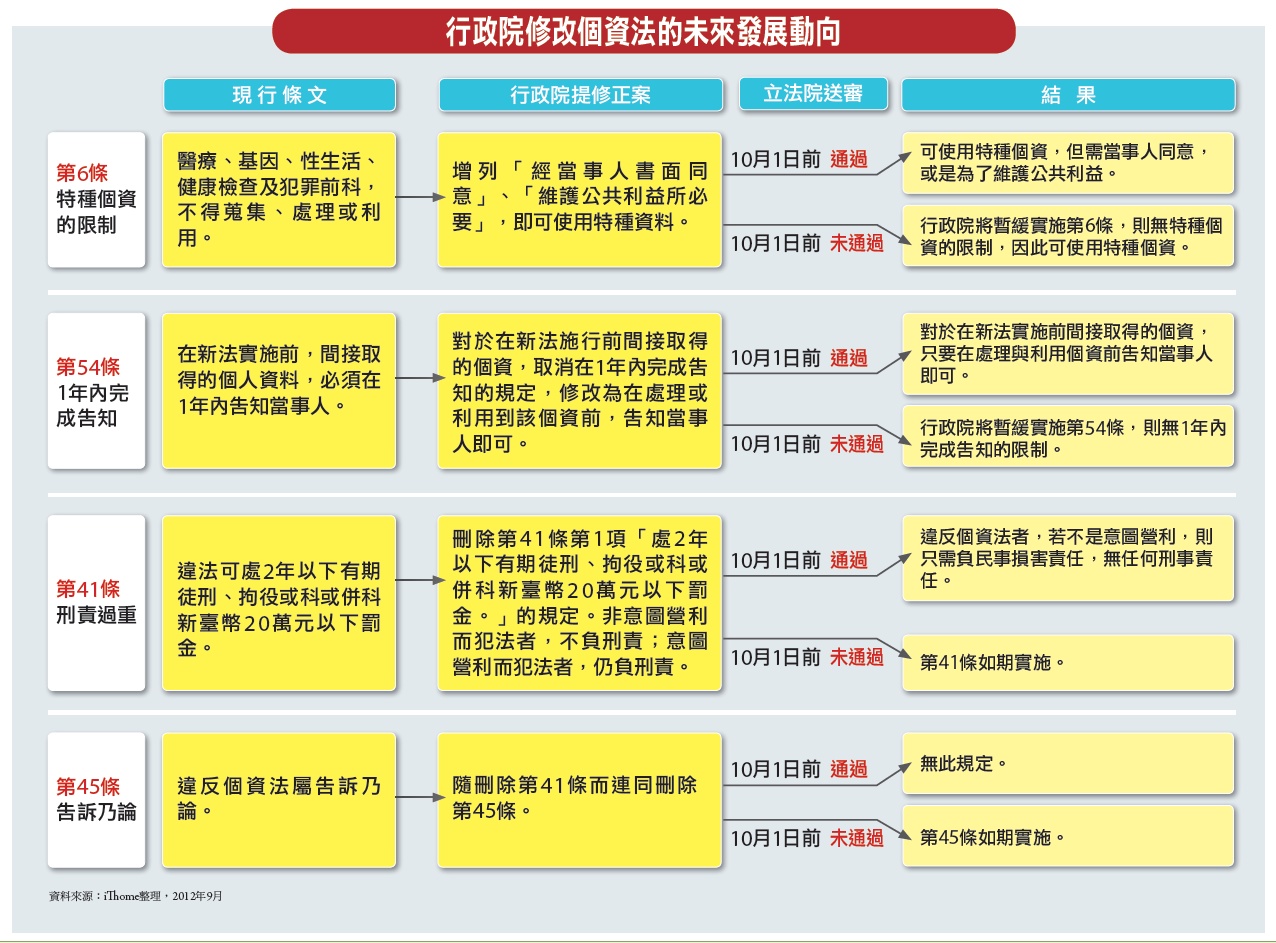
Task: Click the yellow box starting with 醫療、基因、性生活
Action: pyautogui.click(x=279, y=200)
